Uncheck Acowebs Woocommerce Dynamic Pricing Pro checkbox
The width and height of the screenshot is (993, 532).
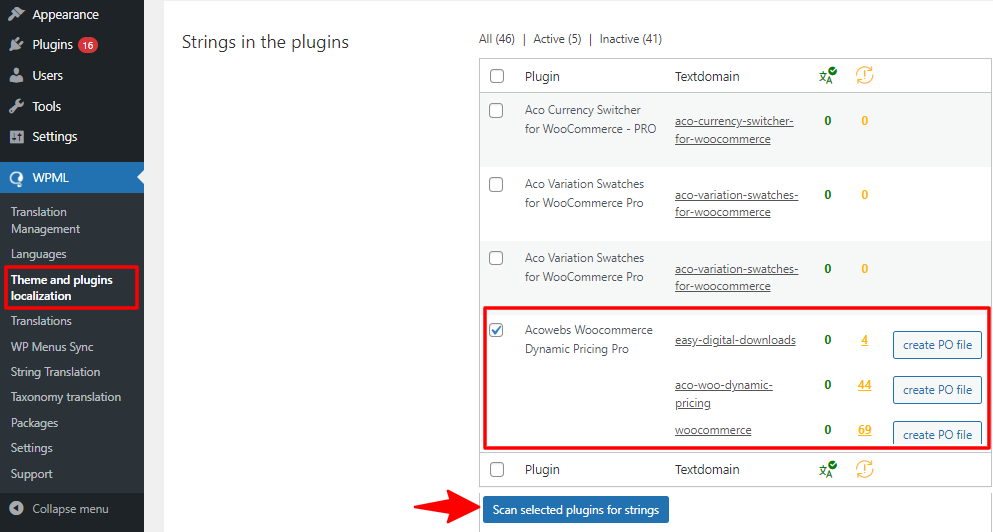(496, 330)
